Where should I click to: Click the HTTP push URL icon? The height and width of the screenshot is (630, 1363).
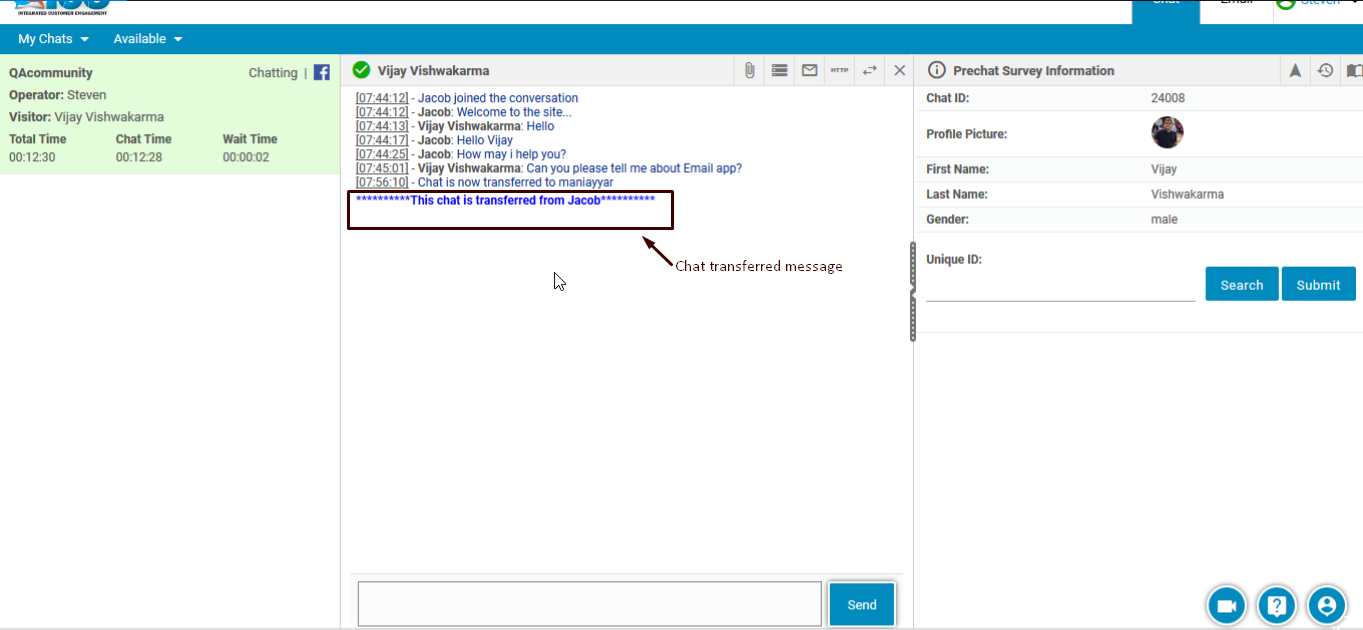(x=839, y=70)
